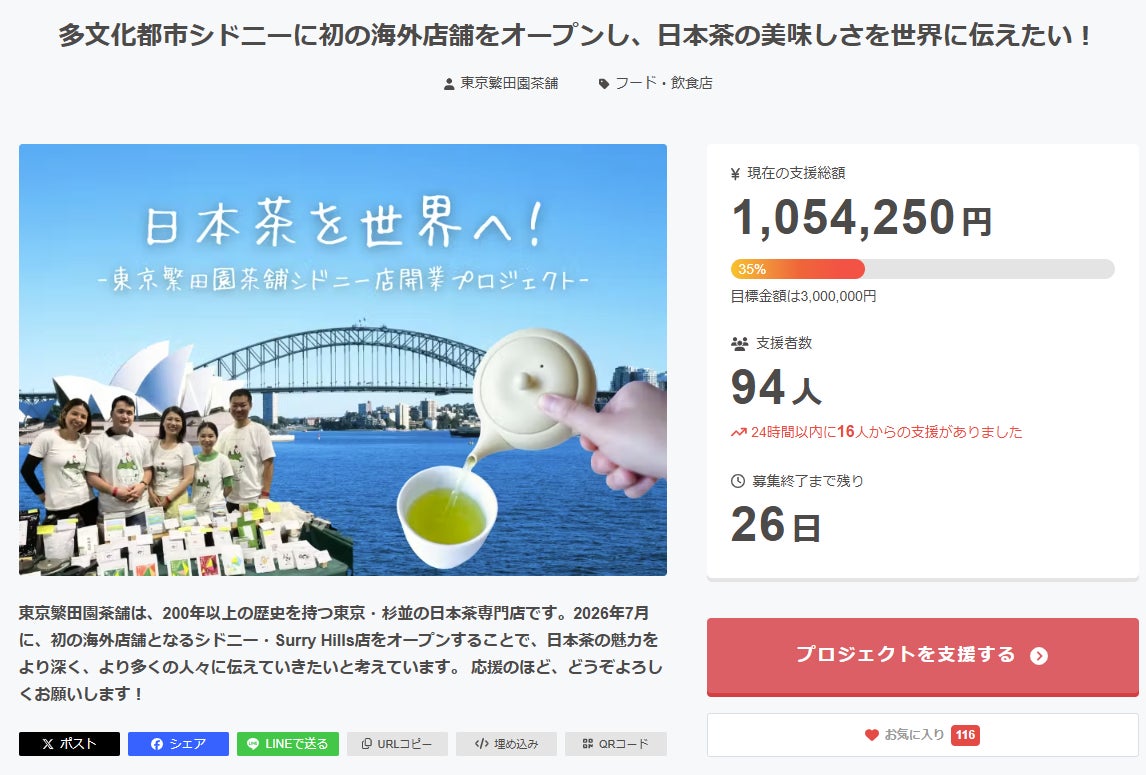This screenshot has width=1146, height=775.
Task: Send via LINEで送る button
Action: (287, 744)
